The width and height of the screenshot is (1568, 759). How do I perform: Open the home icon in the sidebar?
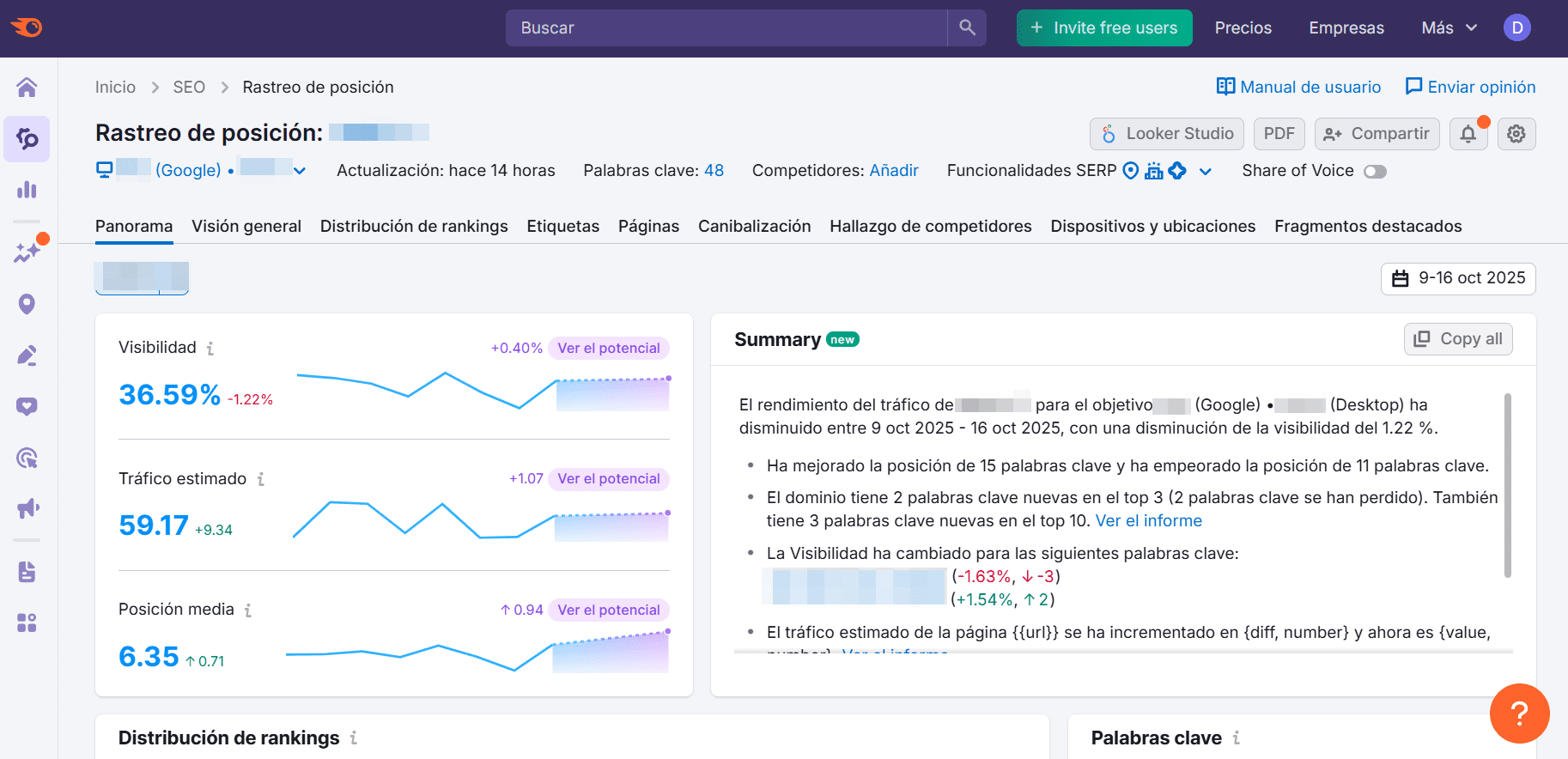click(x=27, y=88)
